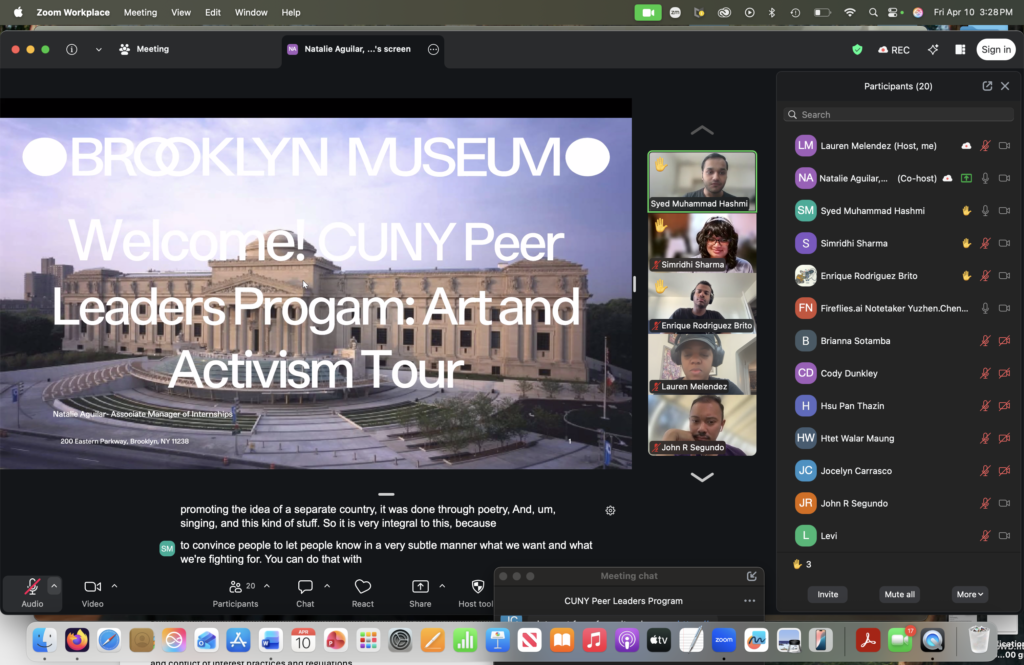Open the View menu
Image resolution: width=1024 pixels, height=665 pixels.
(x=181, y=12)
